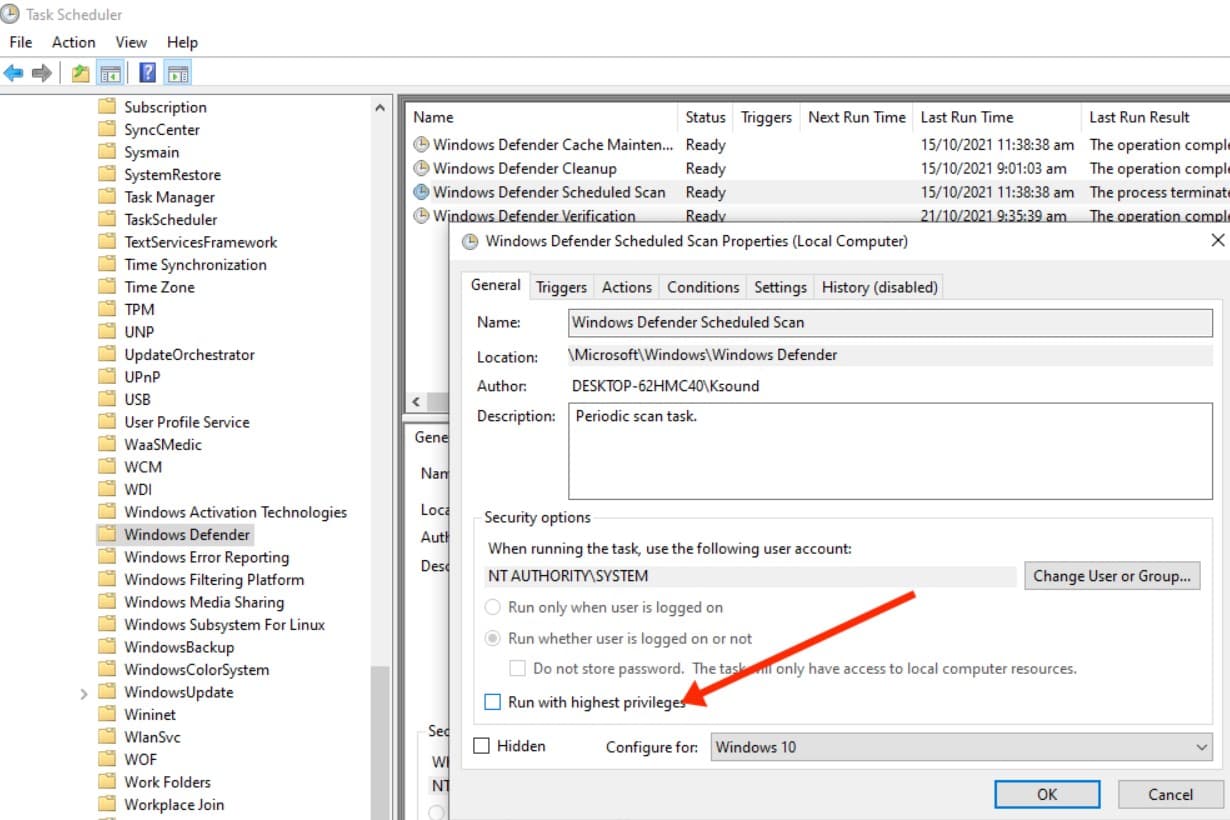Open the Help toolbar icon
The width and height of the screenshot is (1230, 820).
[148, 73]
